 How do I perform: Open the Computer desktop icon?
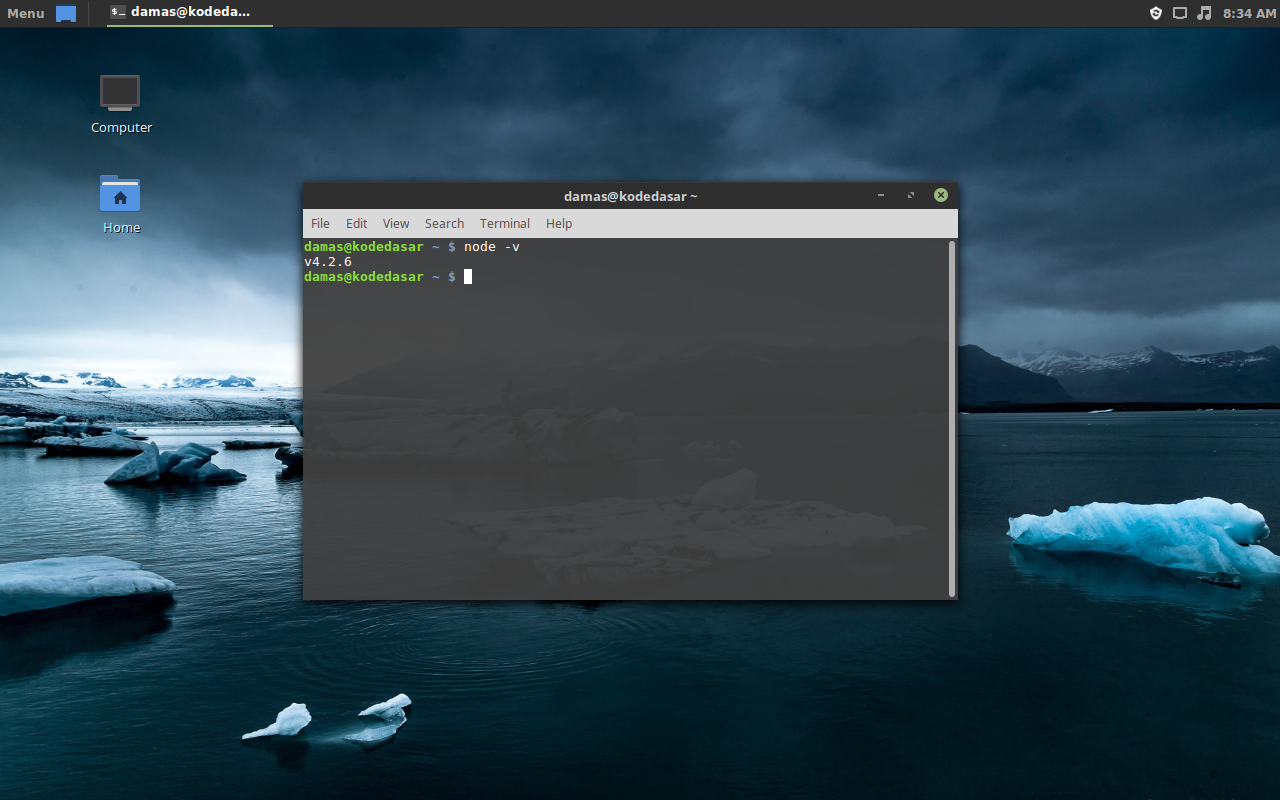[121, 104]
